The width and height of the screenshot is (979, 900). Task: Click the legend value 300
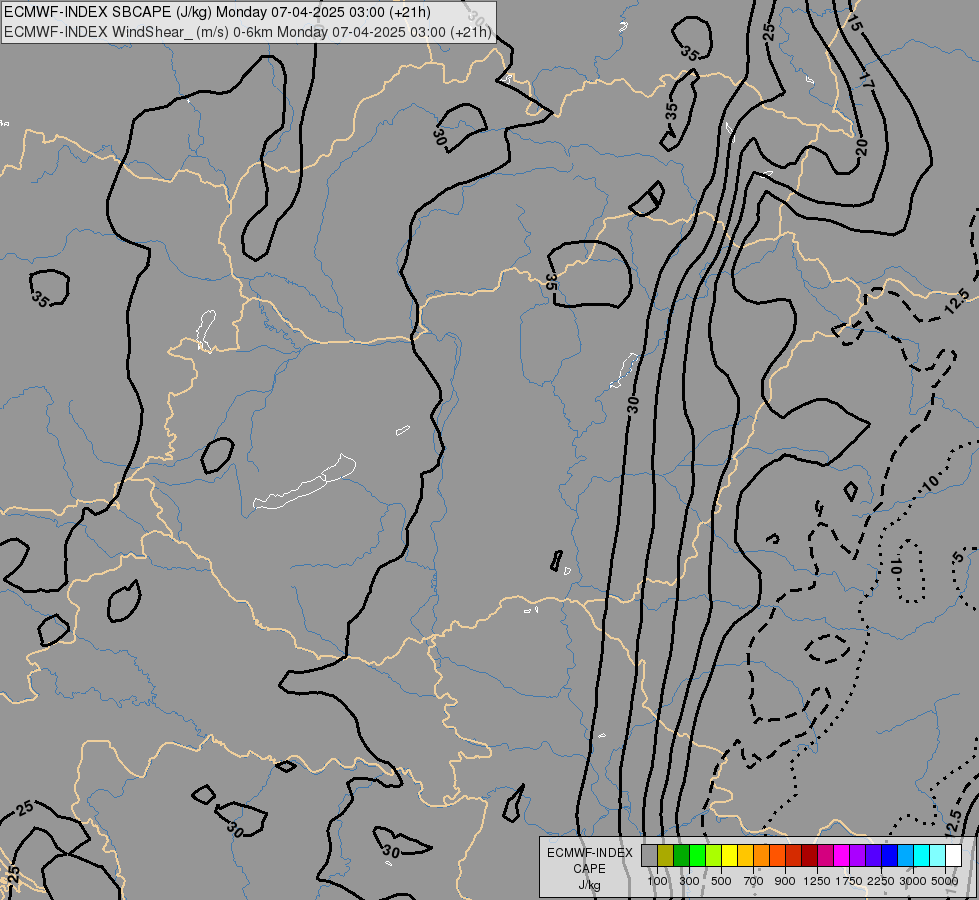pos(689,881)
